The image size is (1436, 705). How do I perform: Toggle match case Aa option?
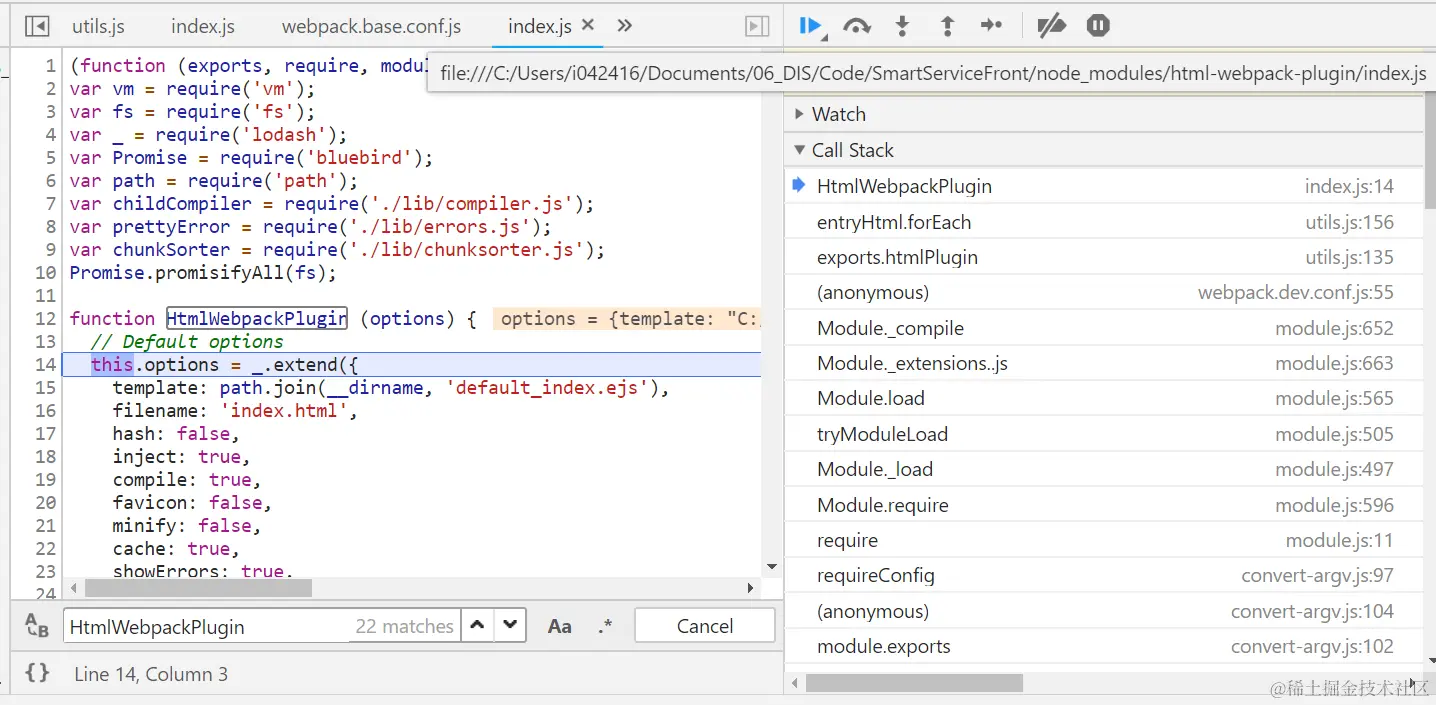560,627
